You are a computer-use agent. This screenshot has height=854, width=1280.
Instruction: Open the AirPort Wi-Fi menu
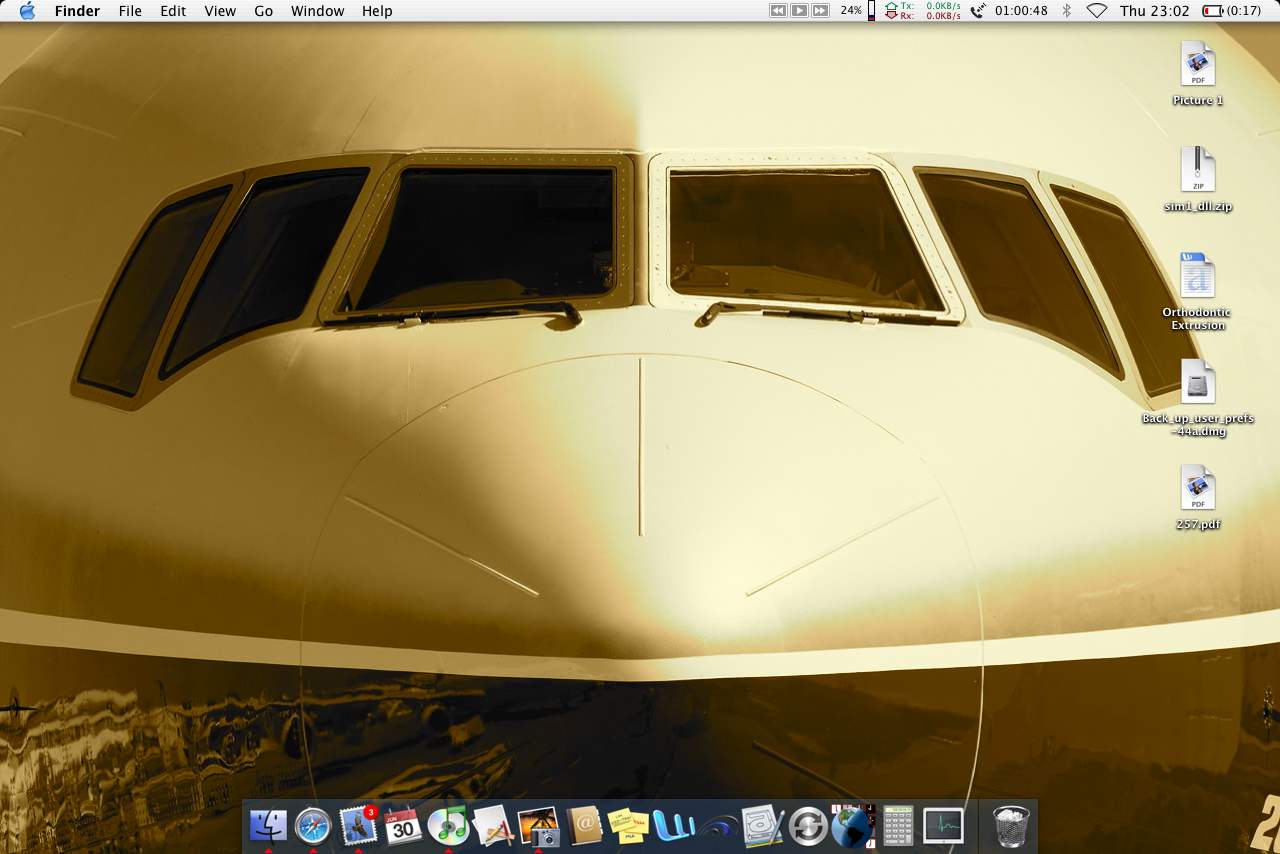pos(1097,11)
